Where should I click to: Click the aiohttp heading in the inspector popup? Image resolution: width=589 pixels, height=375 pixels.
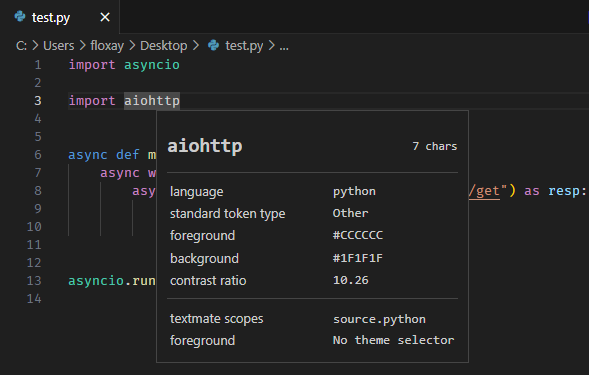click(x=205, y=146)
